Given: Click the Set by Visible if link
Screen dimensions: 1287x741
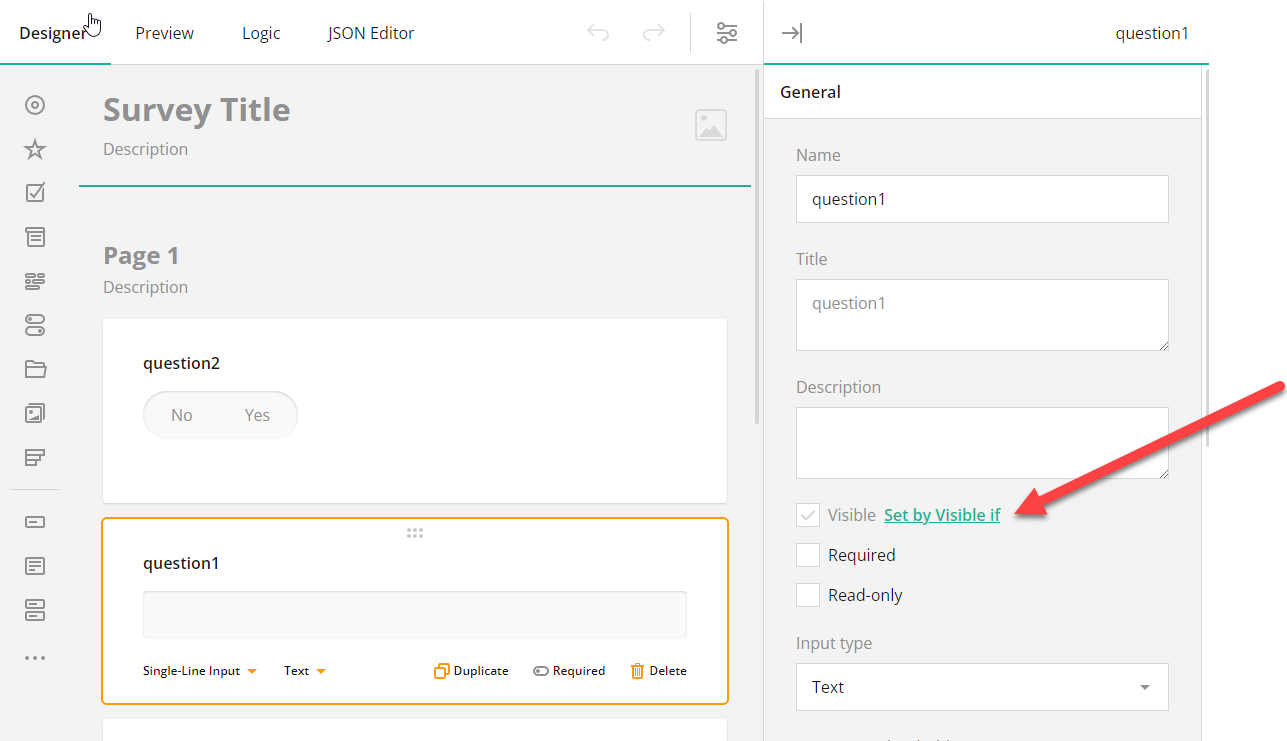Looking at the screenshot, I should click(941, 514).
